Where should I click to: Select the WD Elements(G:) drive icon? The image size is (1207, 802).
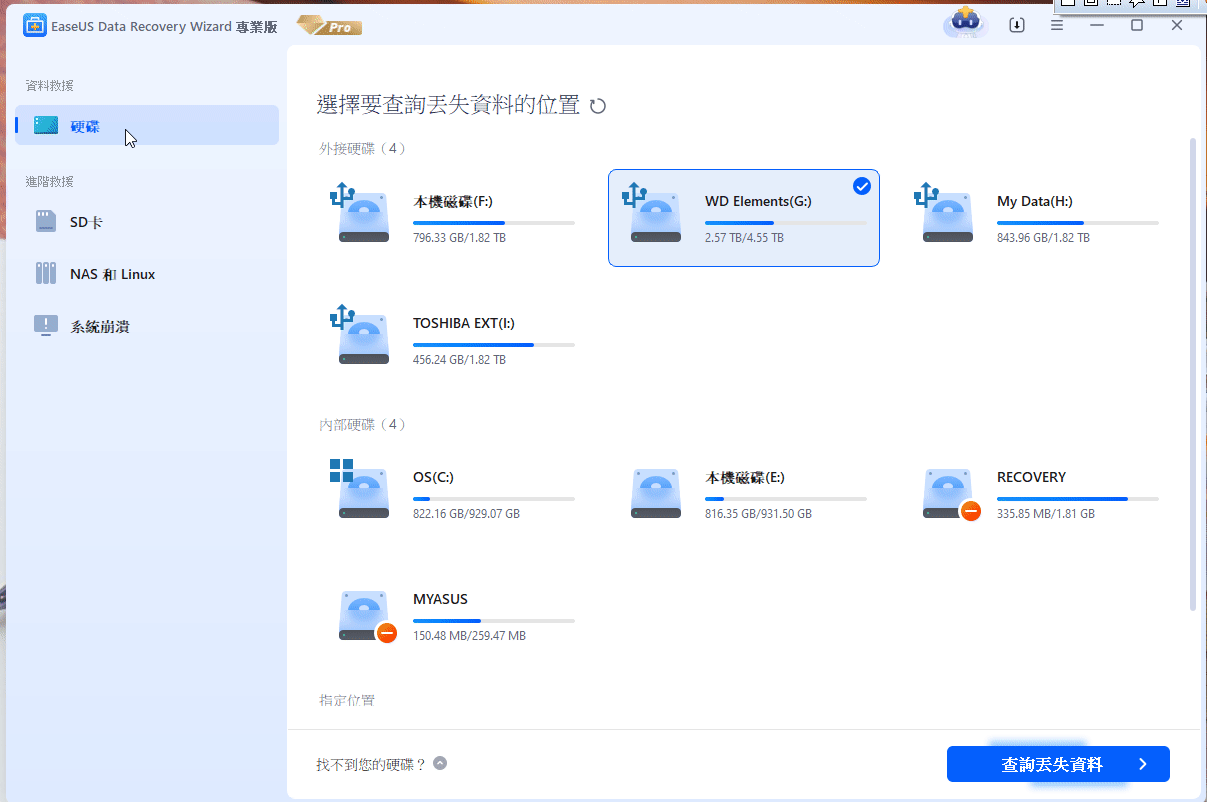coord(652,213)
